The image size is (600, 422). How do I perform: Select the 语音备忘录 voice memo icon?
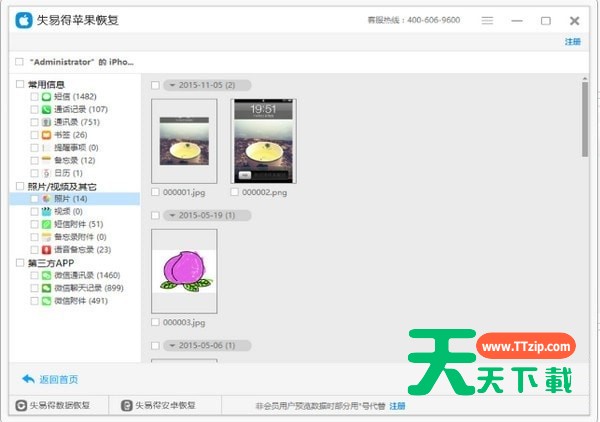click(47, 250)
